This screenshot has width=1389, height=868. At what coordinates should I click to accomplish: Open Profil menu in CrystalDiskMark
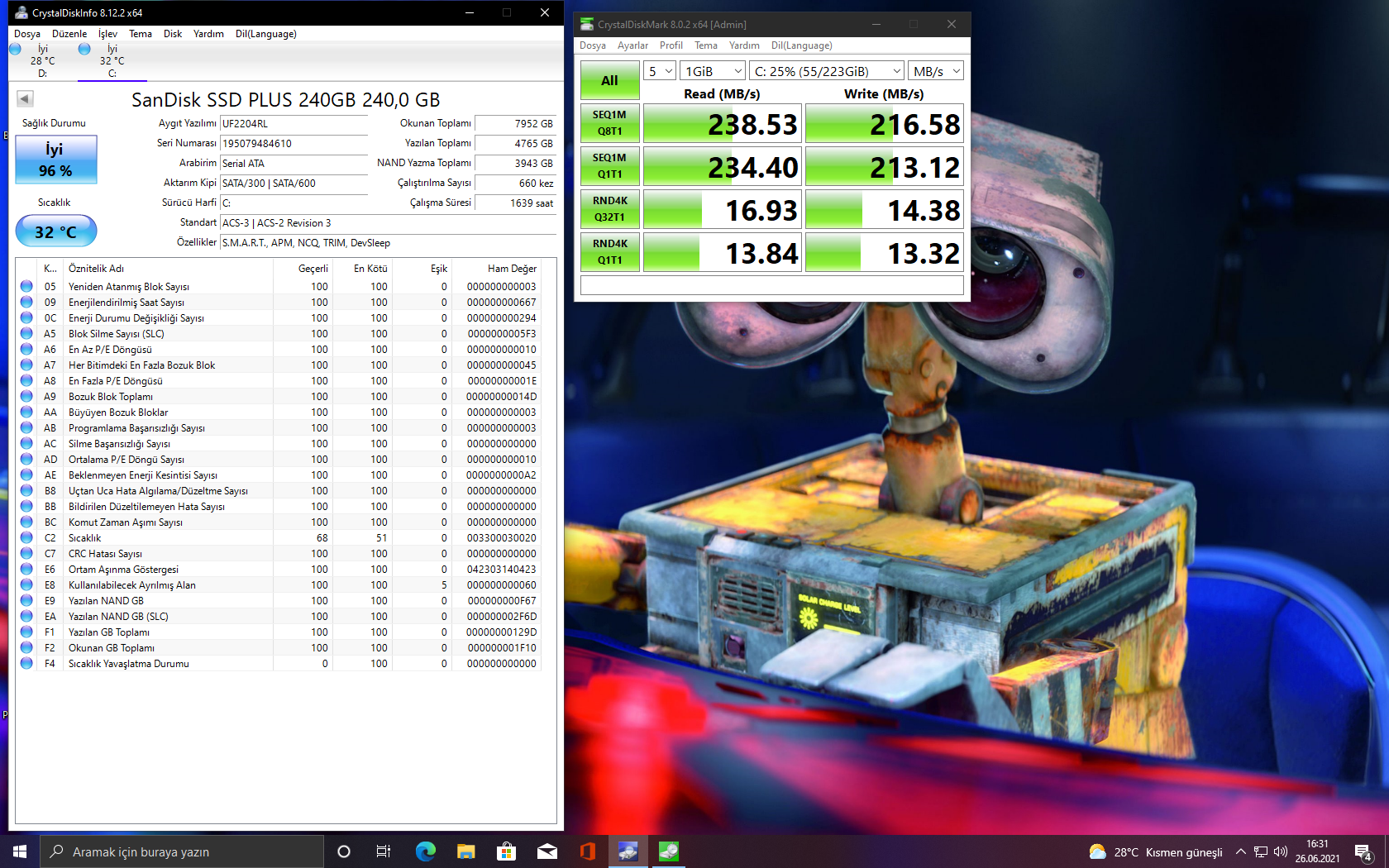[x=671, y=45]
